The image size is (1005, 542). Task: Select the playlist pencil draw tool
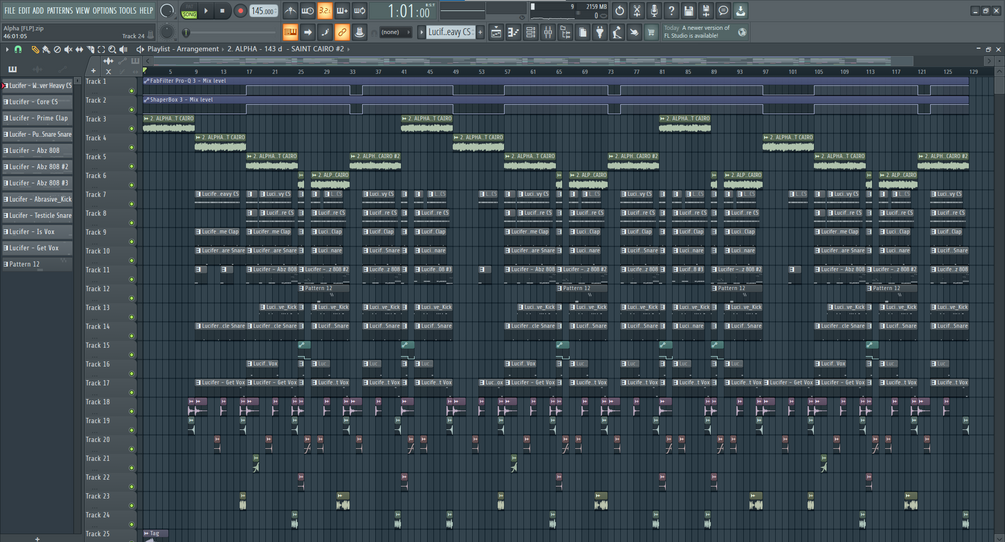[x=35, y=49]
